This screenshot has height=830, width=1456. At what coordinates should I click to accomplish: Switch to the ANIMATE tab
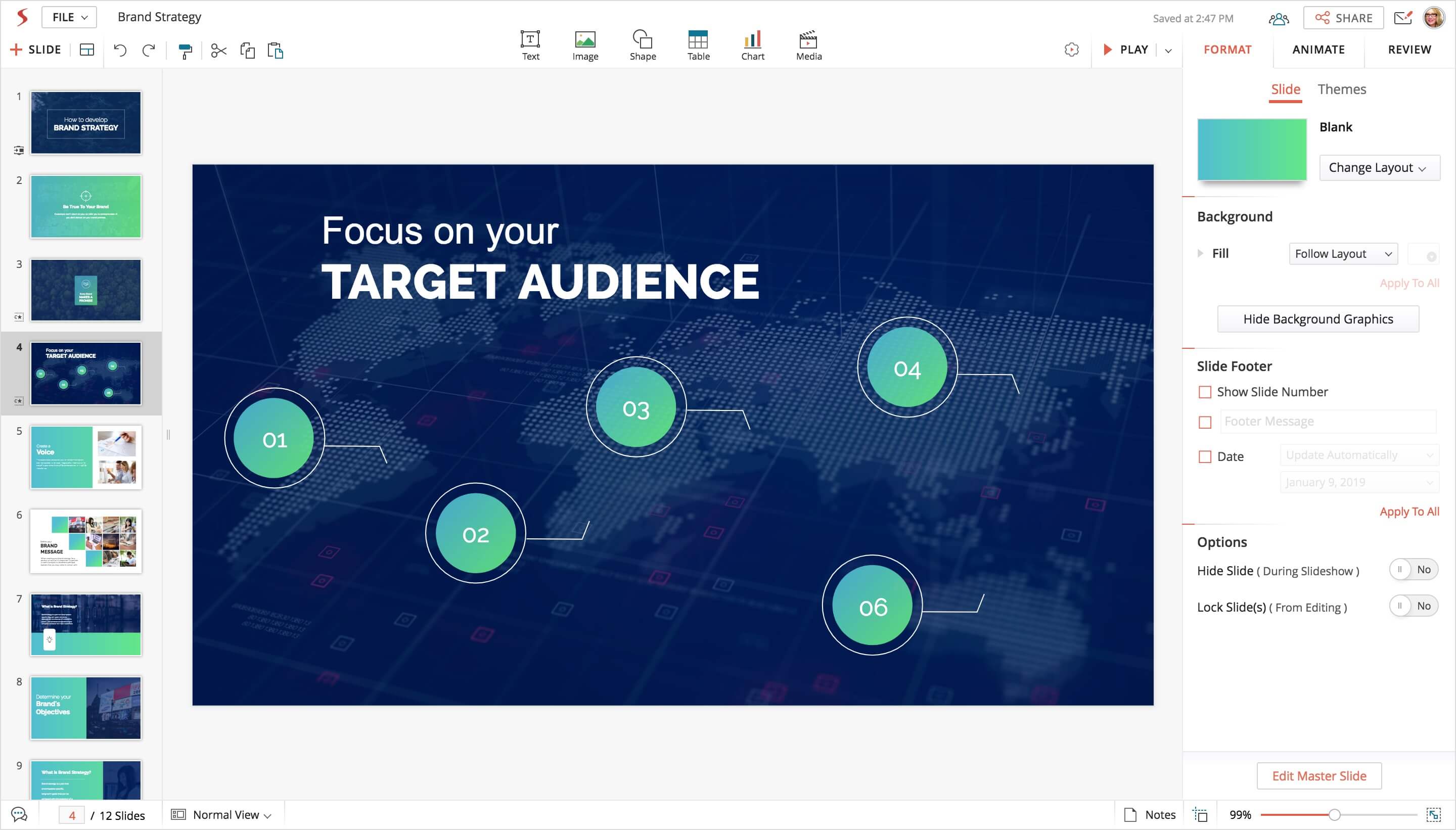click(x=1317, y=50)
